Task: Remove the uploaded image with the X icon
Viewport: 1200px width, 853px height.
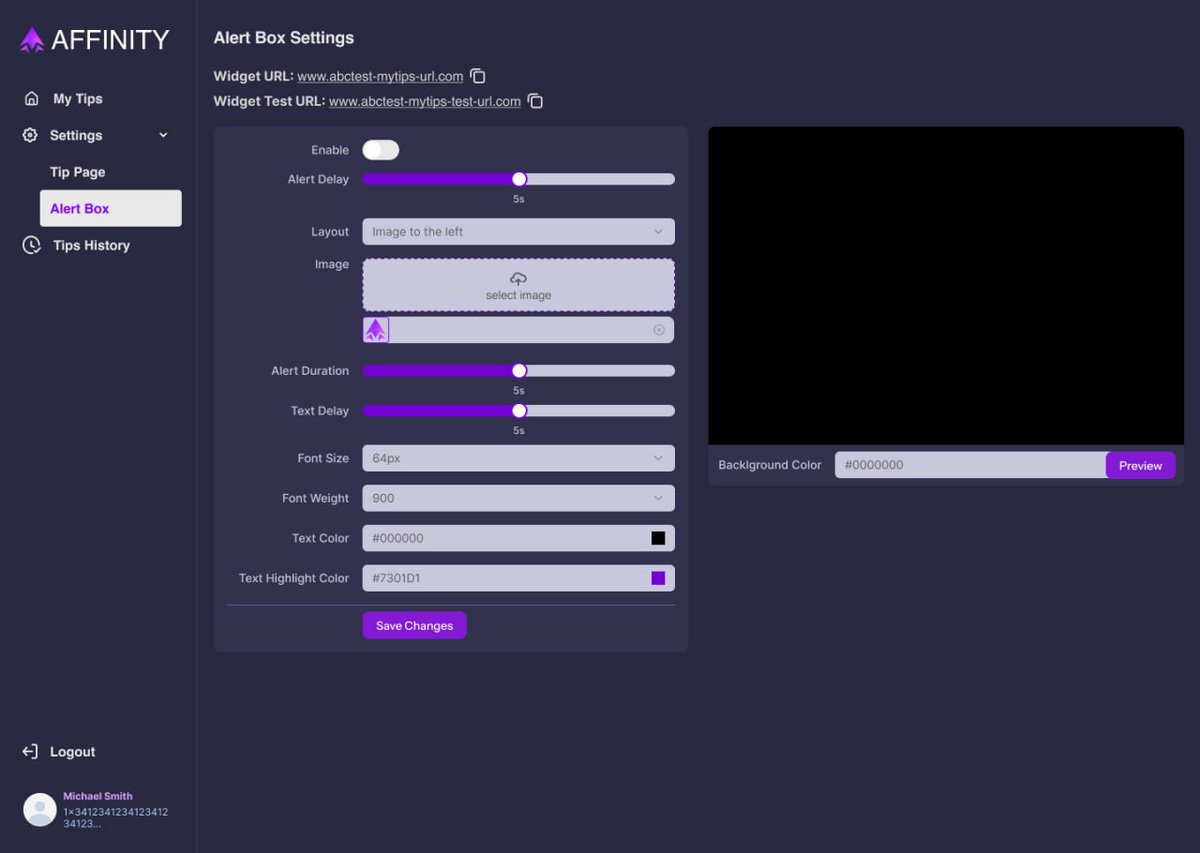Action: coord(658,329)
